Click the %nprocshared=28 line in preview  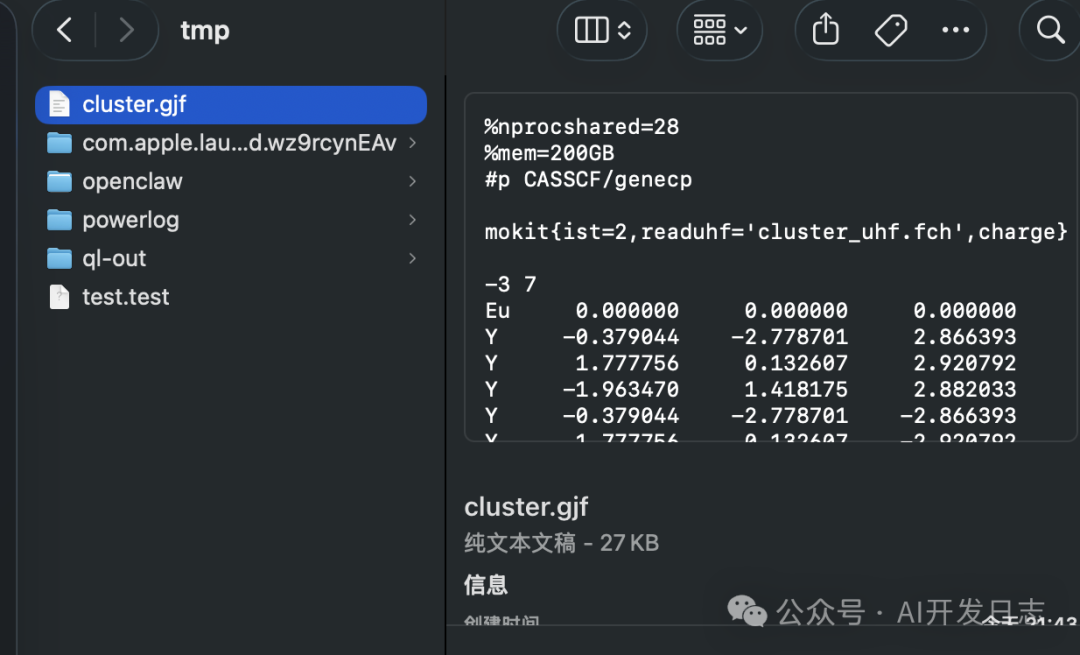[x=582, y=127]
